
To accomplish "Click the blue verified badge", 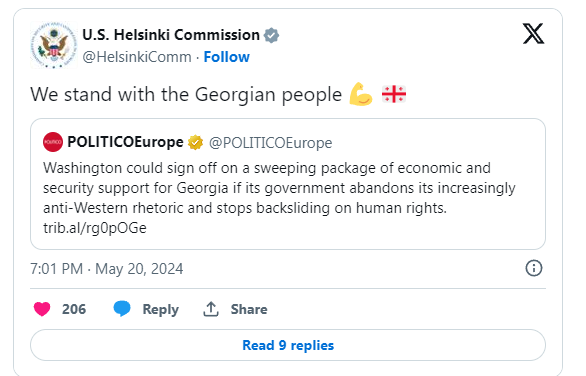I will (x=271, y=35).
